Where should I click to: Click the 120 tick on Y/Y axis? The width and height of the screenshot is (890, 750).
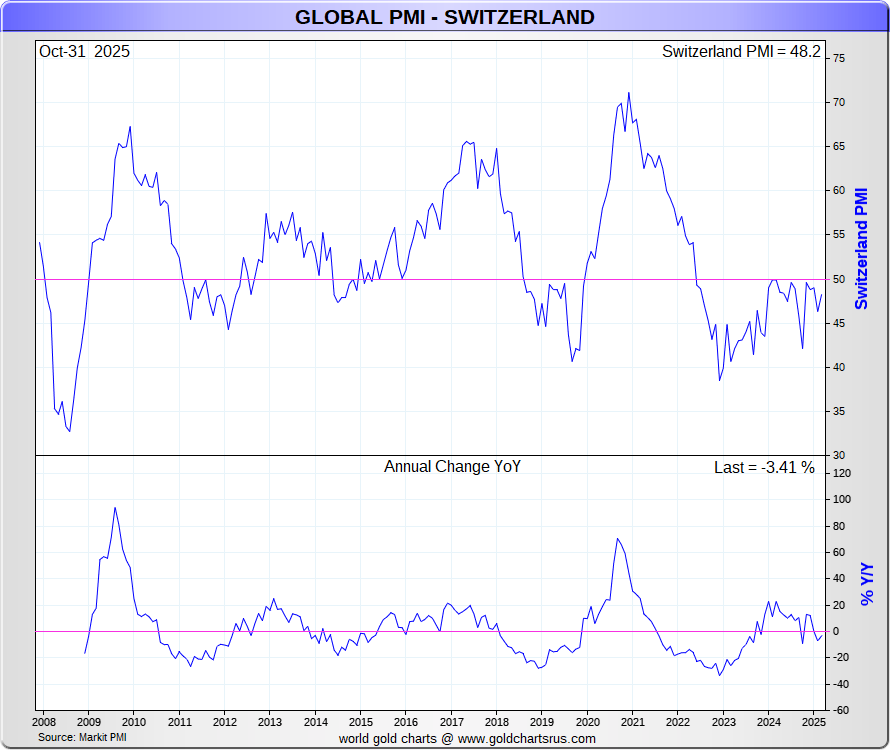tap(842, 473)
